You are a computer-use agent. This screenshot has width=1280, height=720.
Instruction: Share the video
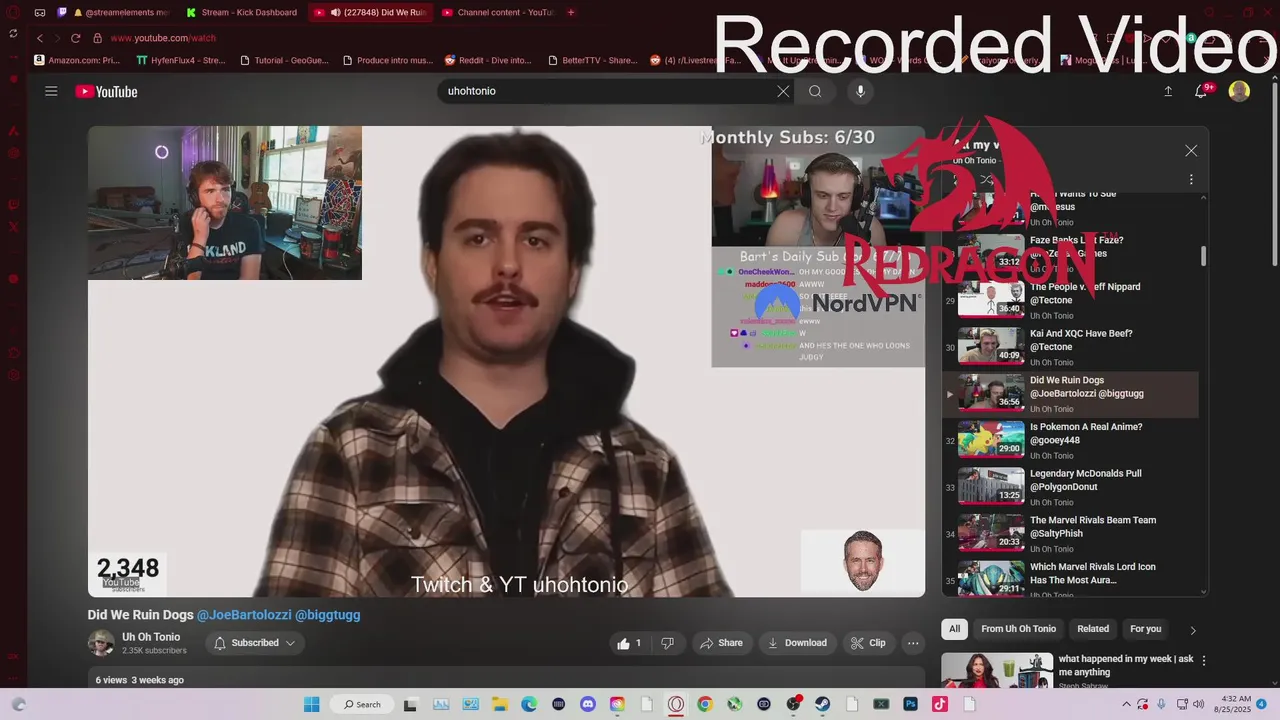pyautogui.click(x=721, y=643)
